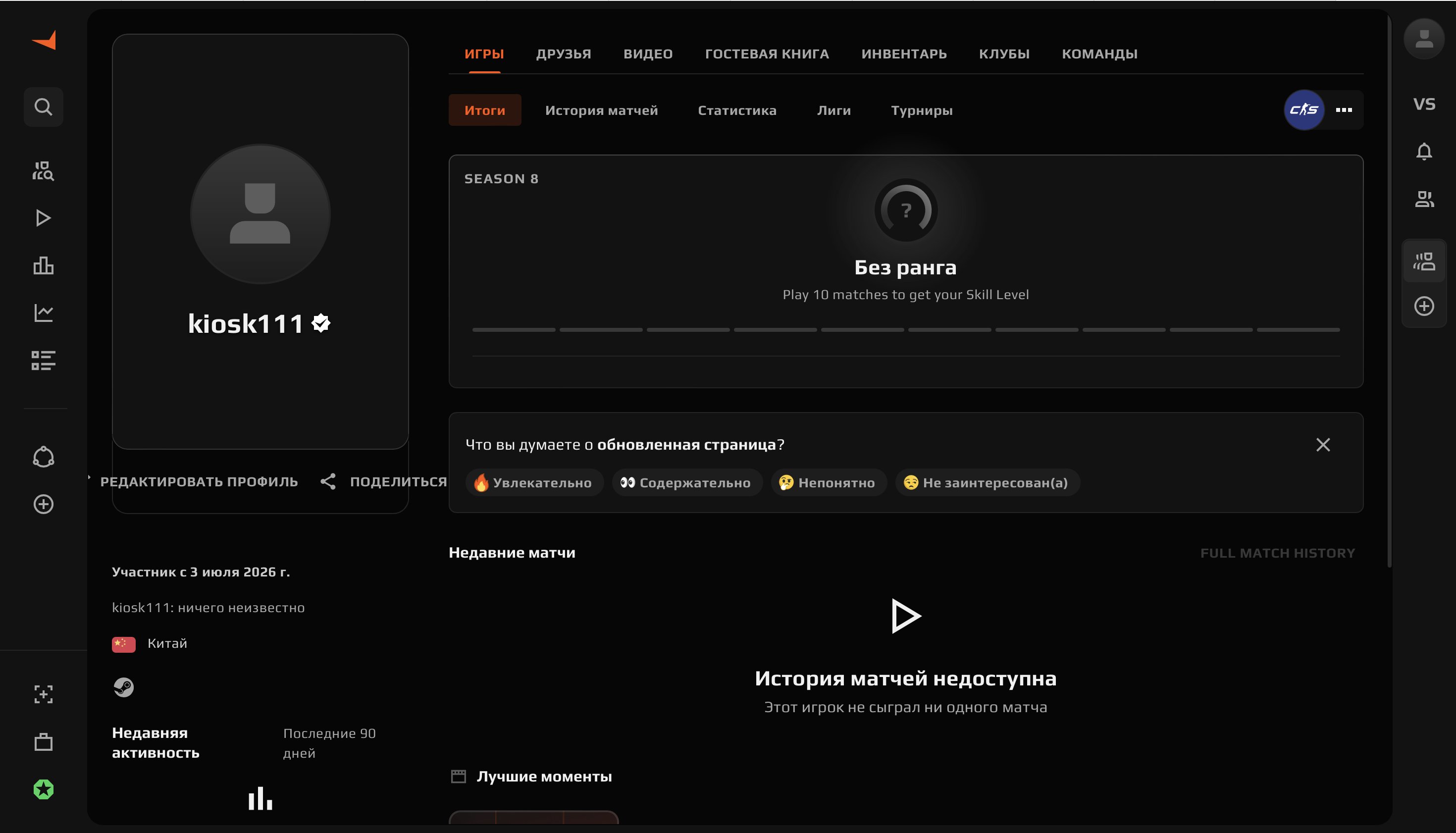The image size is (1456, 833).
Task: Click the unknown rank question mark gauge
Action: (906, 210)
